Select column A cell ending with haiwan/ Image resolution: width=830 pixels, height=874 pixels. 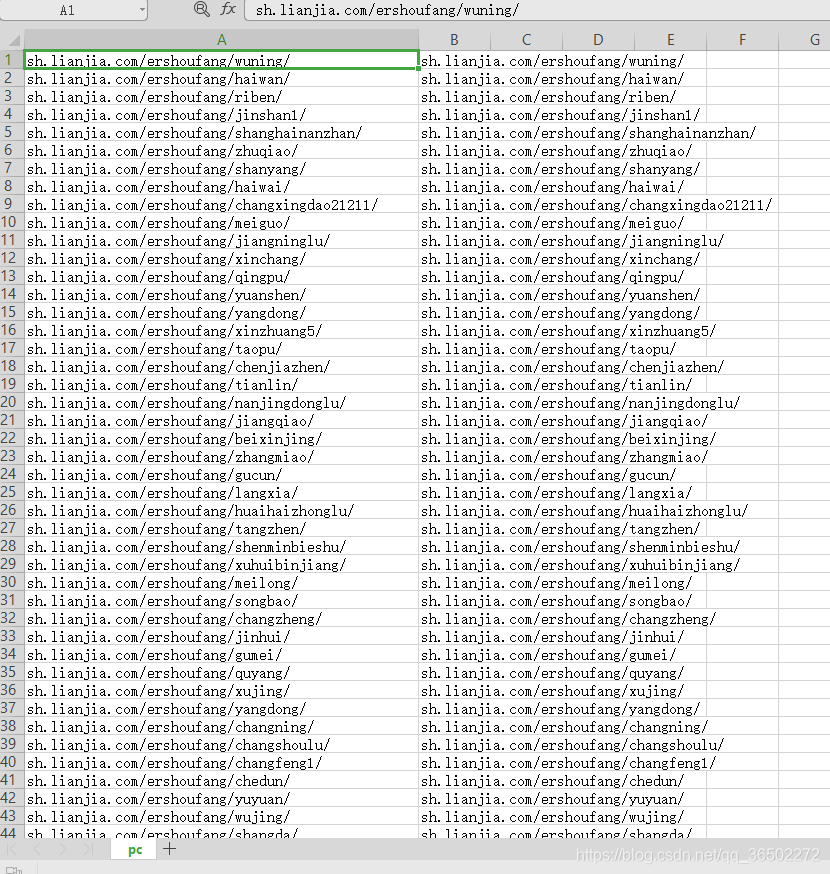(221, 78)
